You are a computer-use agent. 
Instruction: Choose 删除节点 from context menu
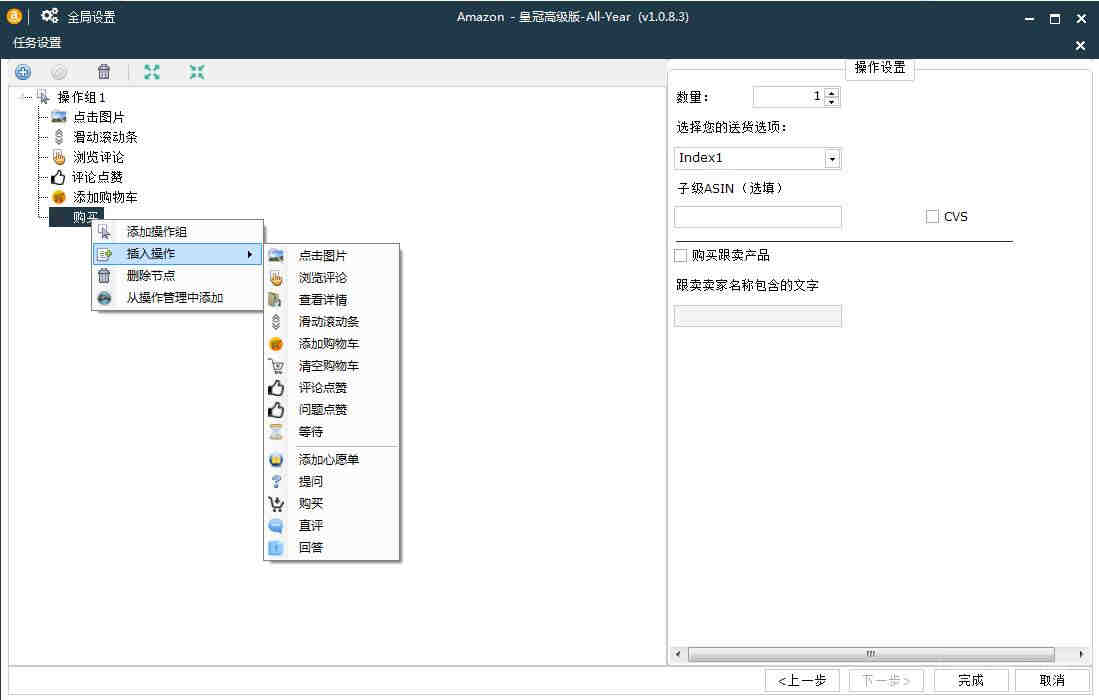pos(178,275)
